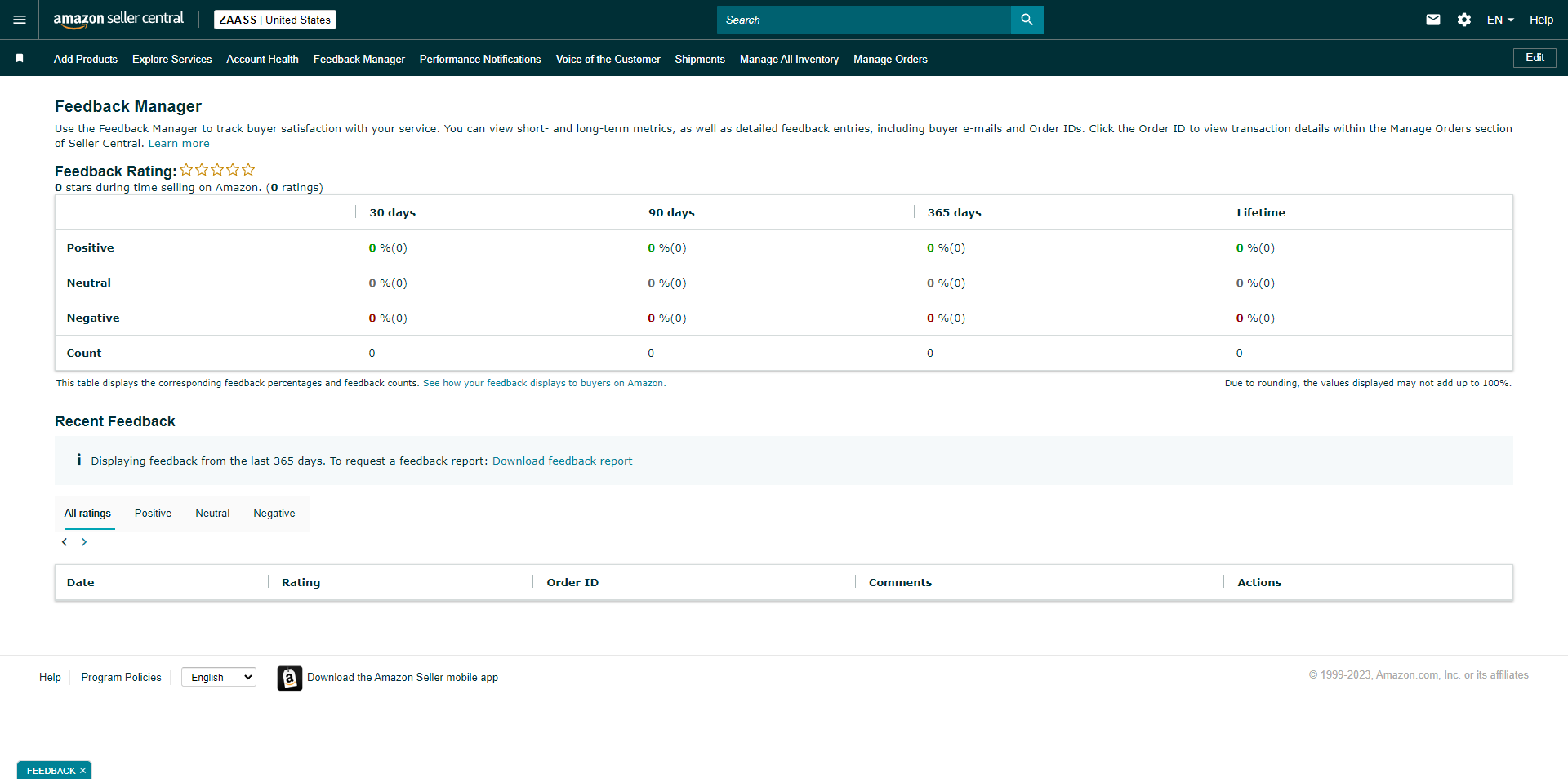Go to Shipments
Viewport: 1568px width, 779px height.
coord(700,59)
